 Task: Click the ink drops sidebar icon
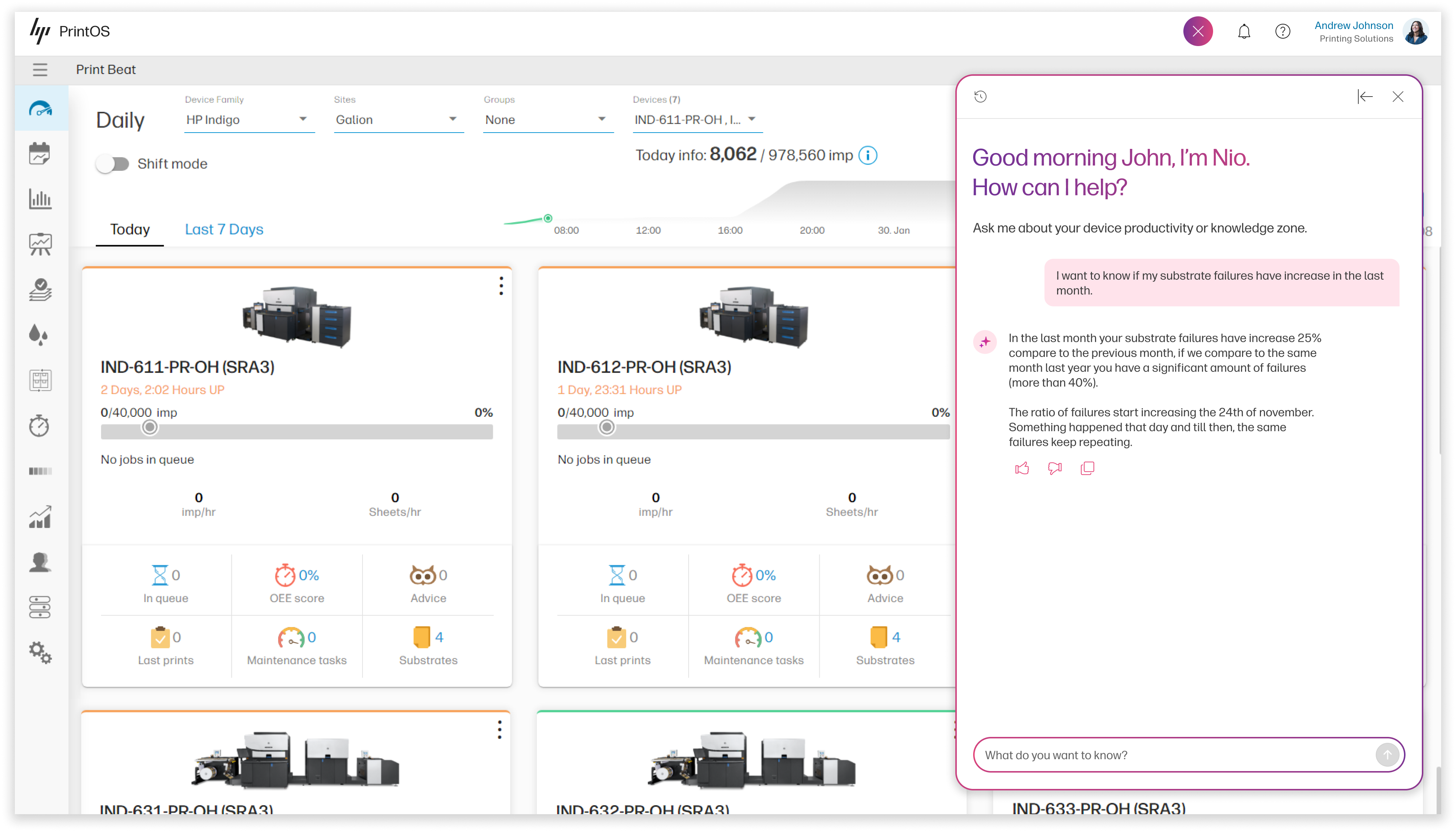click(x=38, y=335)
